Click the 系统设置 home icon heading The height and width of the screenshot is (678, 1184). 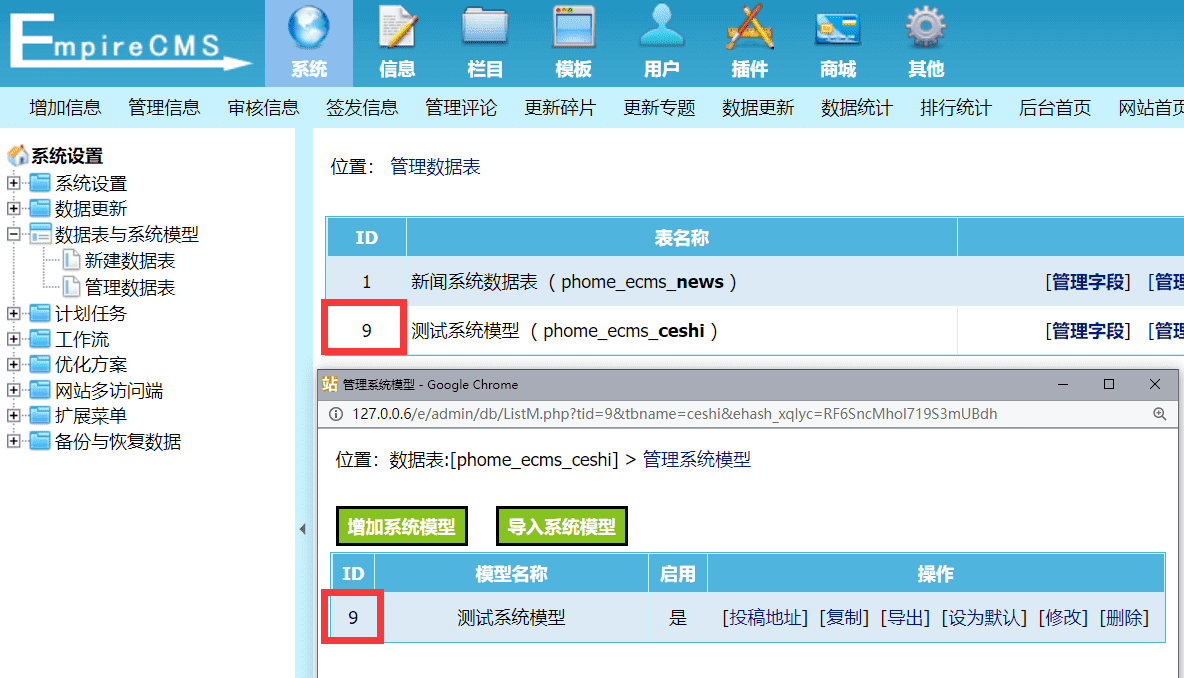pyautogui.click(x=18, y=156)
